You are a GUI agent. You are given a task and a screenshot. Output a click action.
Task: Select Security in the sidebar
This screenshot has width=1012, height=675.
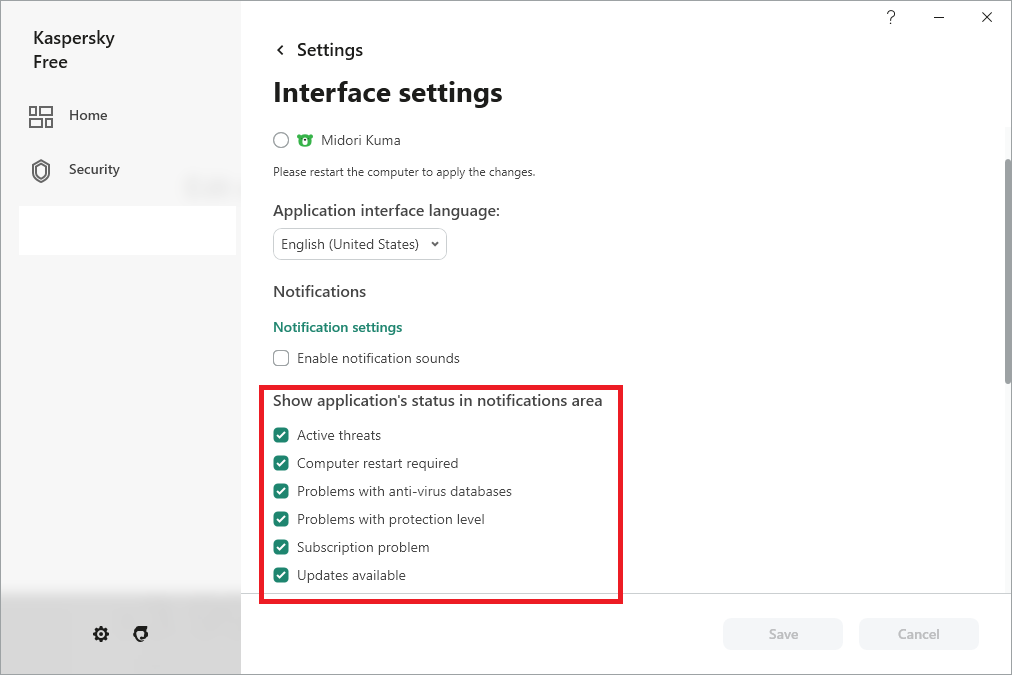pyautogui.click(x=94, y=170)
